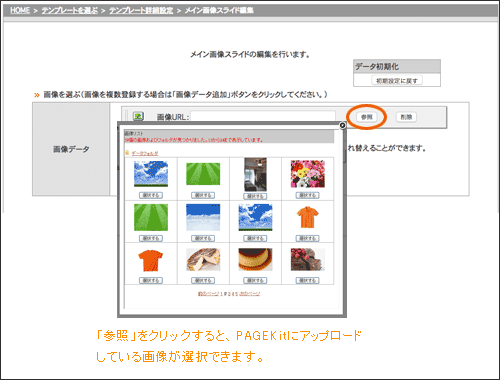Image resolution: width=500 pixels, height=380 pixels.
Task: Go to テンプレートを選ぶ breadcrumb link
Action: pos(70,10)
